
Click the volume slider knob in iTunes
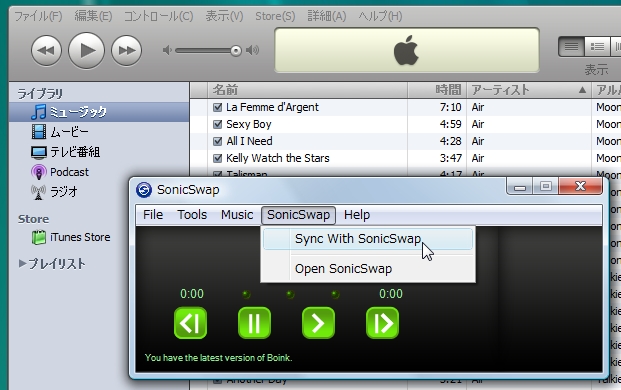[236, 51]
